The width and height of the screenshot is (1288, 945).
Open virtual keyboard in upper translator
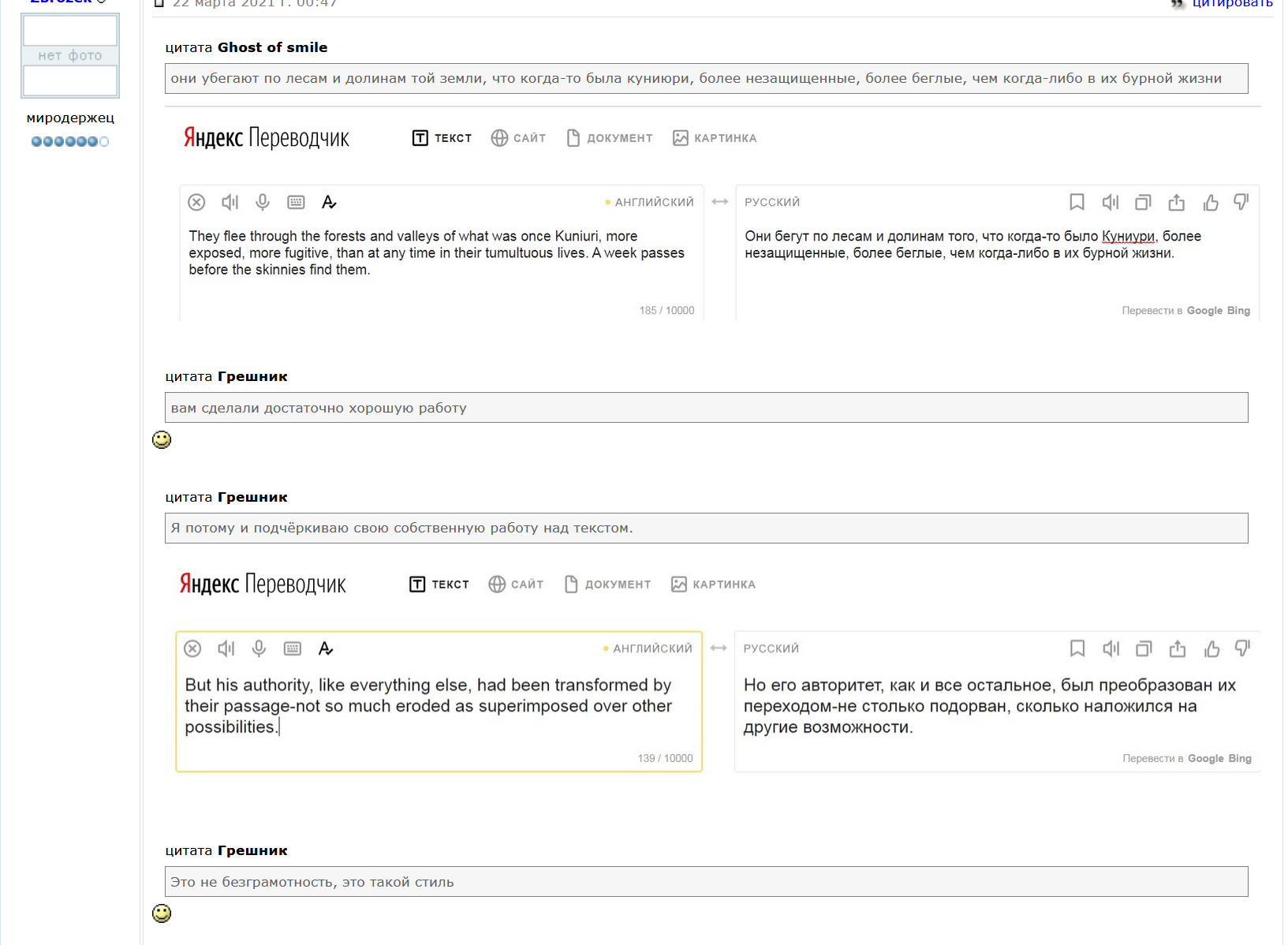click(x=296, y=203)
